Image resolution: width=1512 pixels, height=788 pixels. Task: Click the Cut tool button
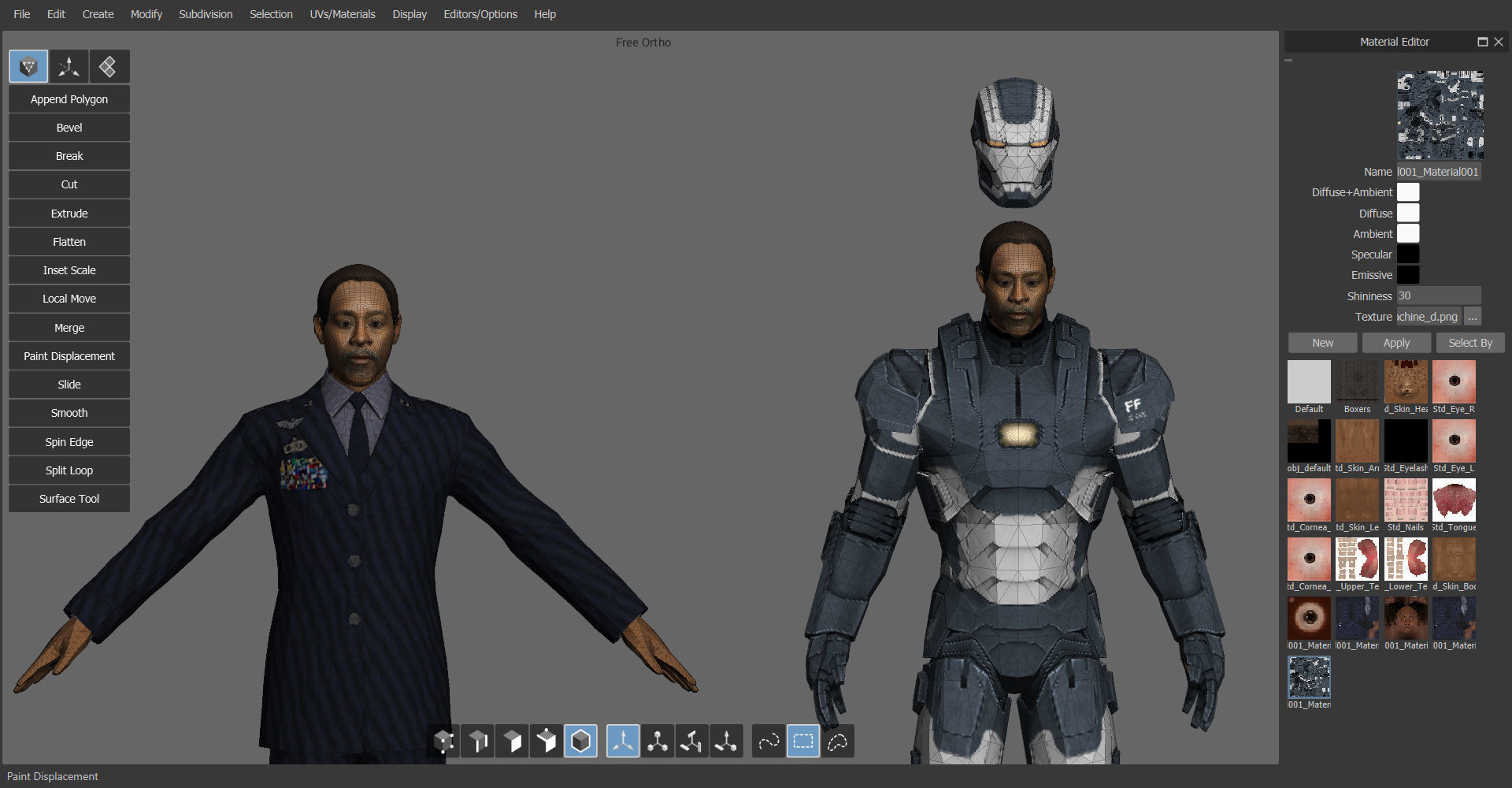(x=69, y=184)
